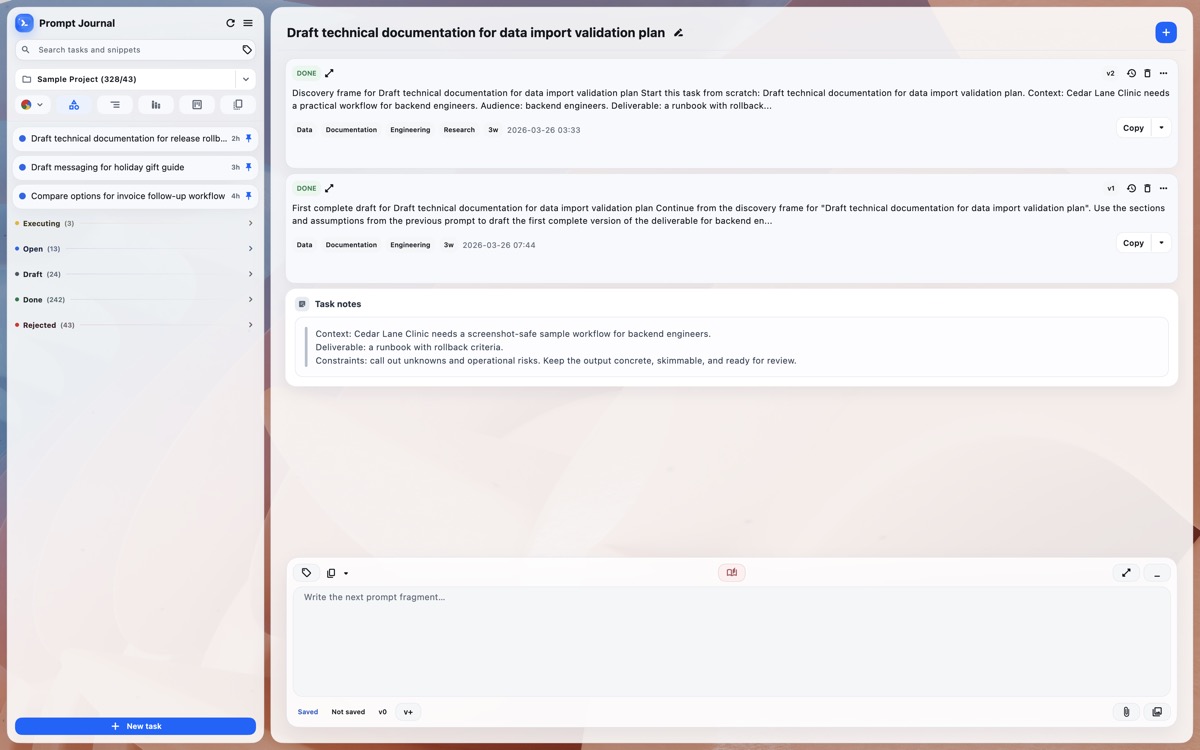
Task: Select the shapes category view icon
Action: (74, 104)
